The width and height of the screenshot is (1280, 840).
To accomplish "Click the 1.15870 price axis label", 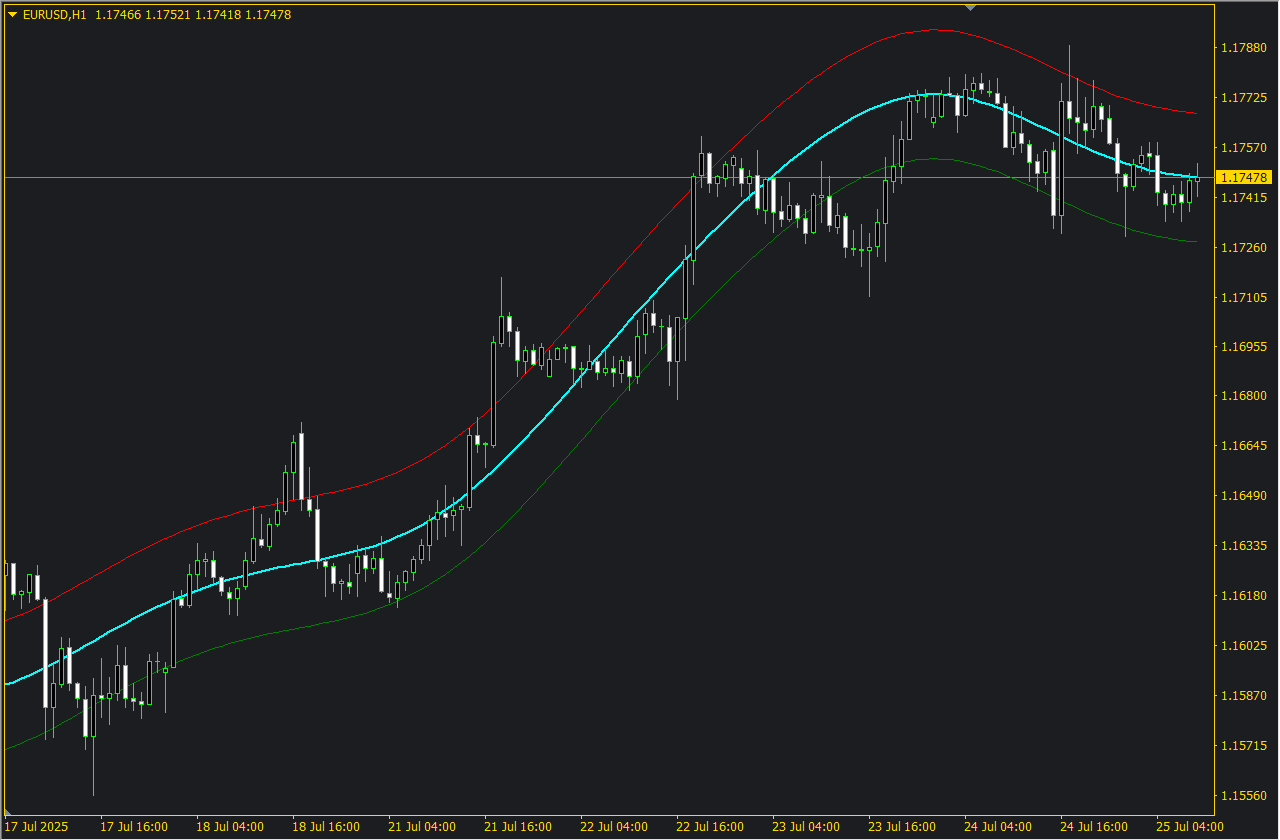I will coord(1243,696).
